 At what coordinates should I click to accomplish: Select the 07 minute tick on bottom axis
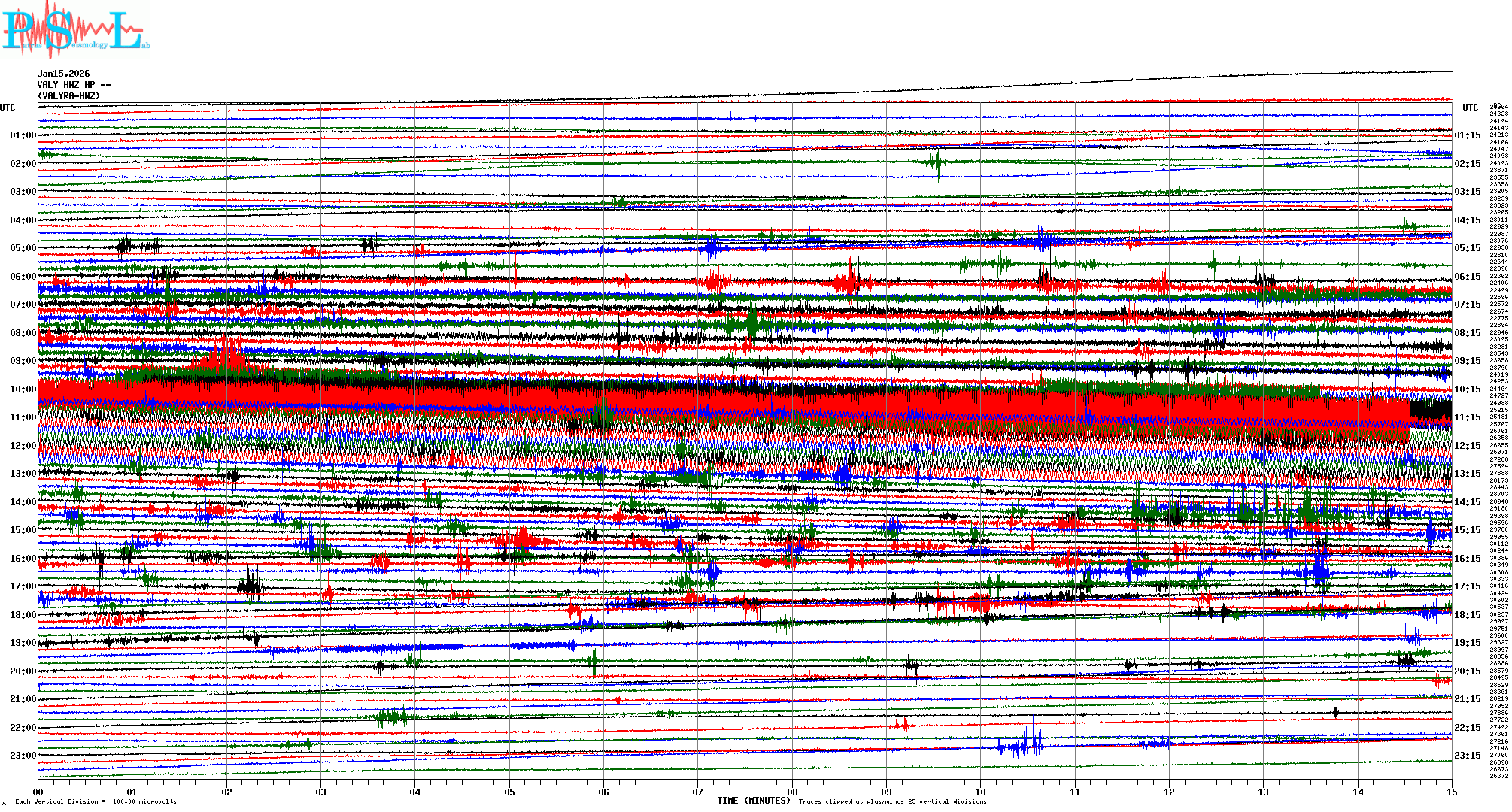(x=698, y=792)
